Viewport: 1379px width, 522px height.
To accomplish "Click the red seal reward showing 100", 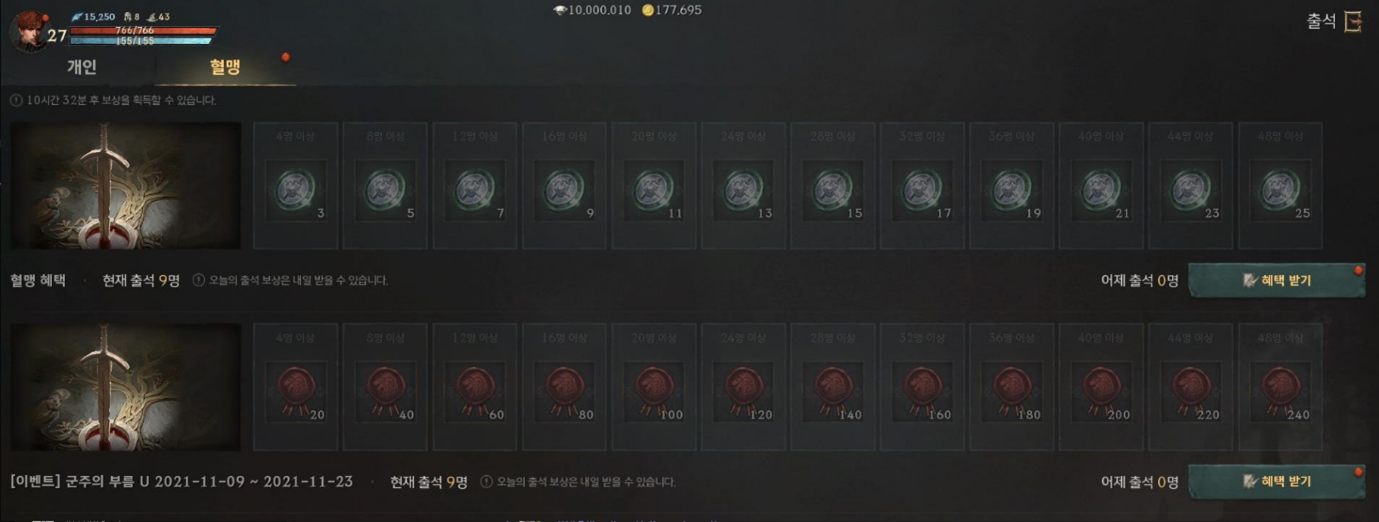I will click(x=654, y=387).
